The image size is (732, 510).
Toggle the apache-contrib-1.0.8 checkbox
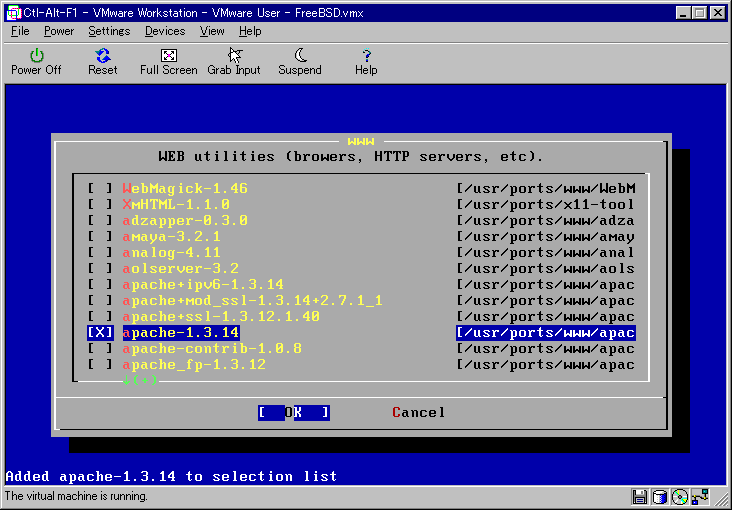pos(100,348)
